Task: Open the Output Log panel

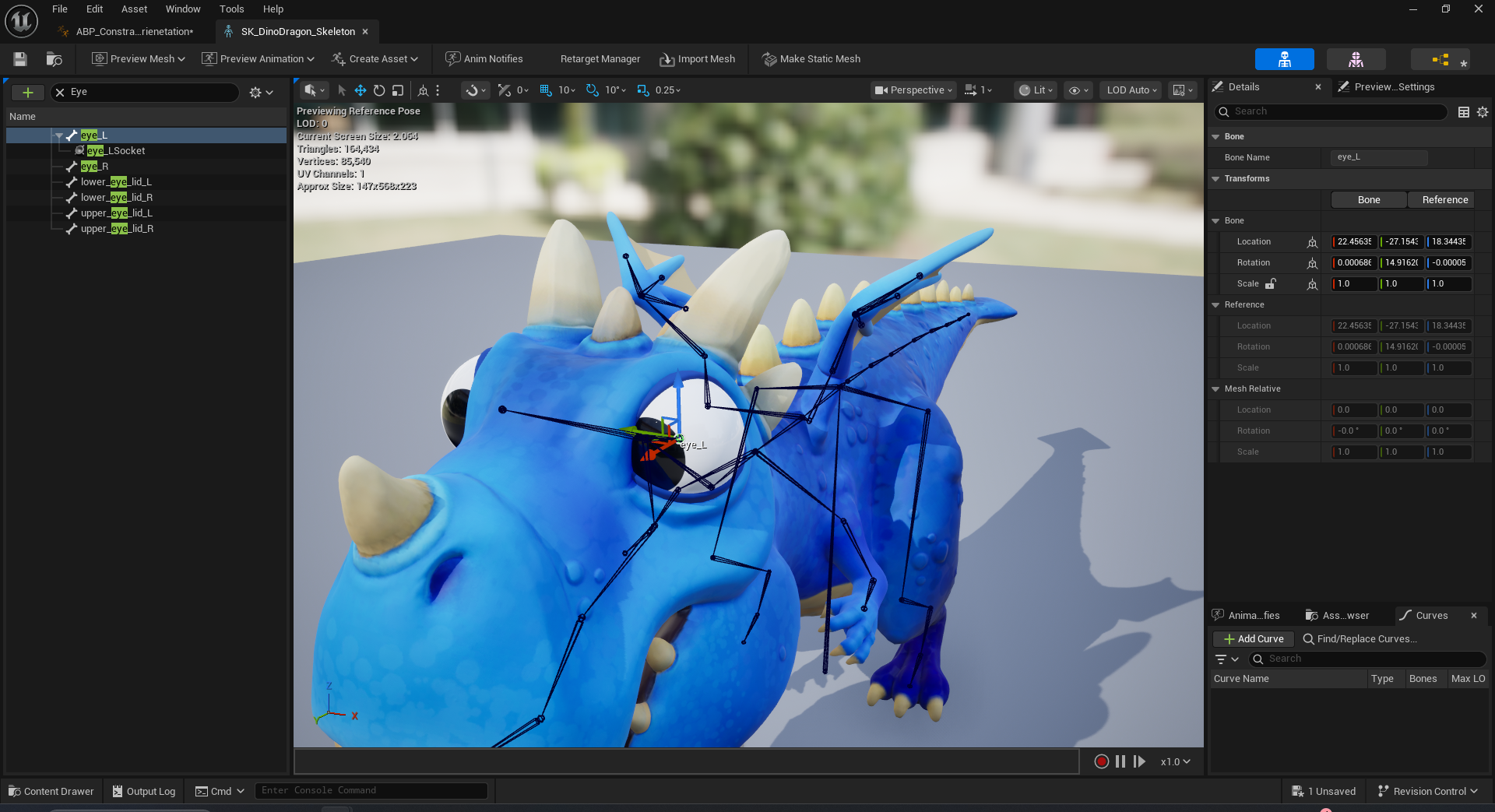Action: (144, 791)
